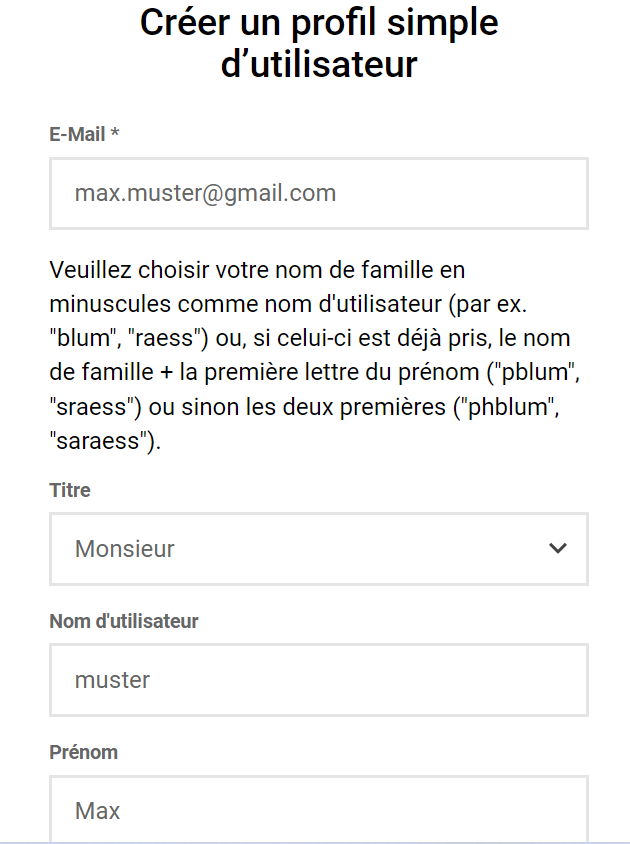630x844 pixels.
Task: Click the Titre label above the dropdown
Action: click(x=70, y=490)
